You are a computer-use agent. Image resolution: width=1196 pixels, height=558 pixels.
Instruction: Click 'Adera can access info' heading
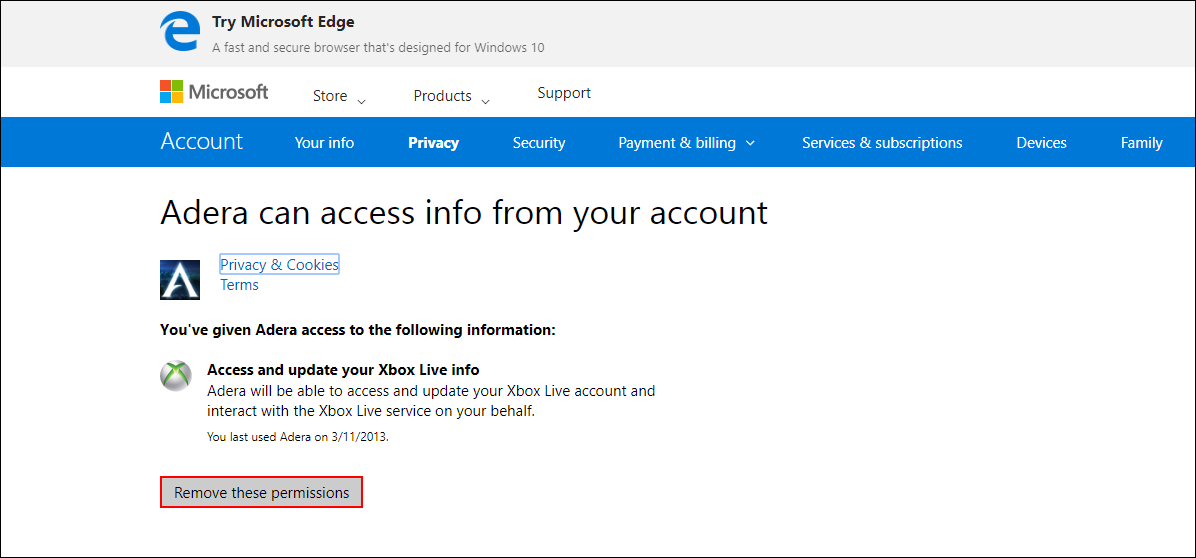coord(464,213)
